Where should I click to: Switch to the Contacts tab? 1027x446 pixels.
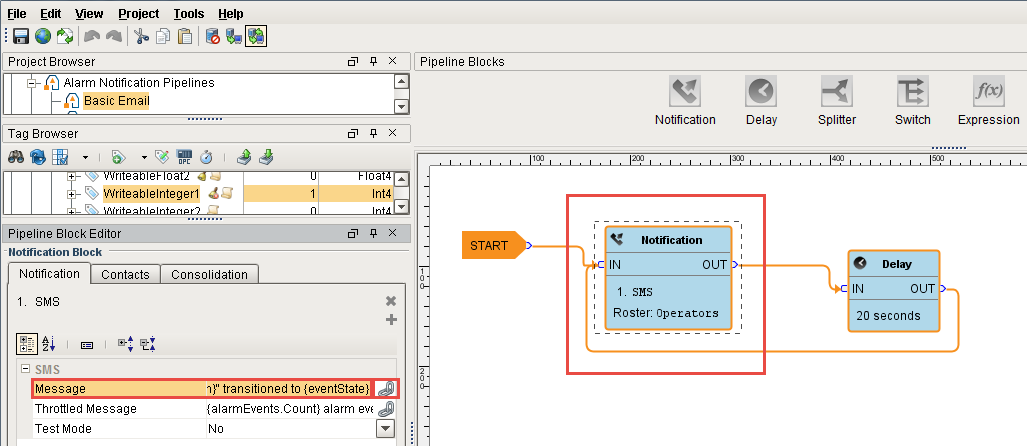point(125,274)
